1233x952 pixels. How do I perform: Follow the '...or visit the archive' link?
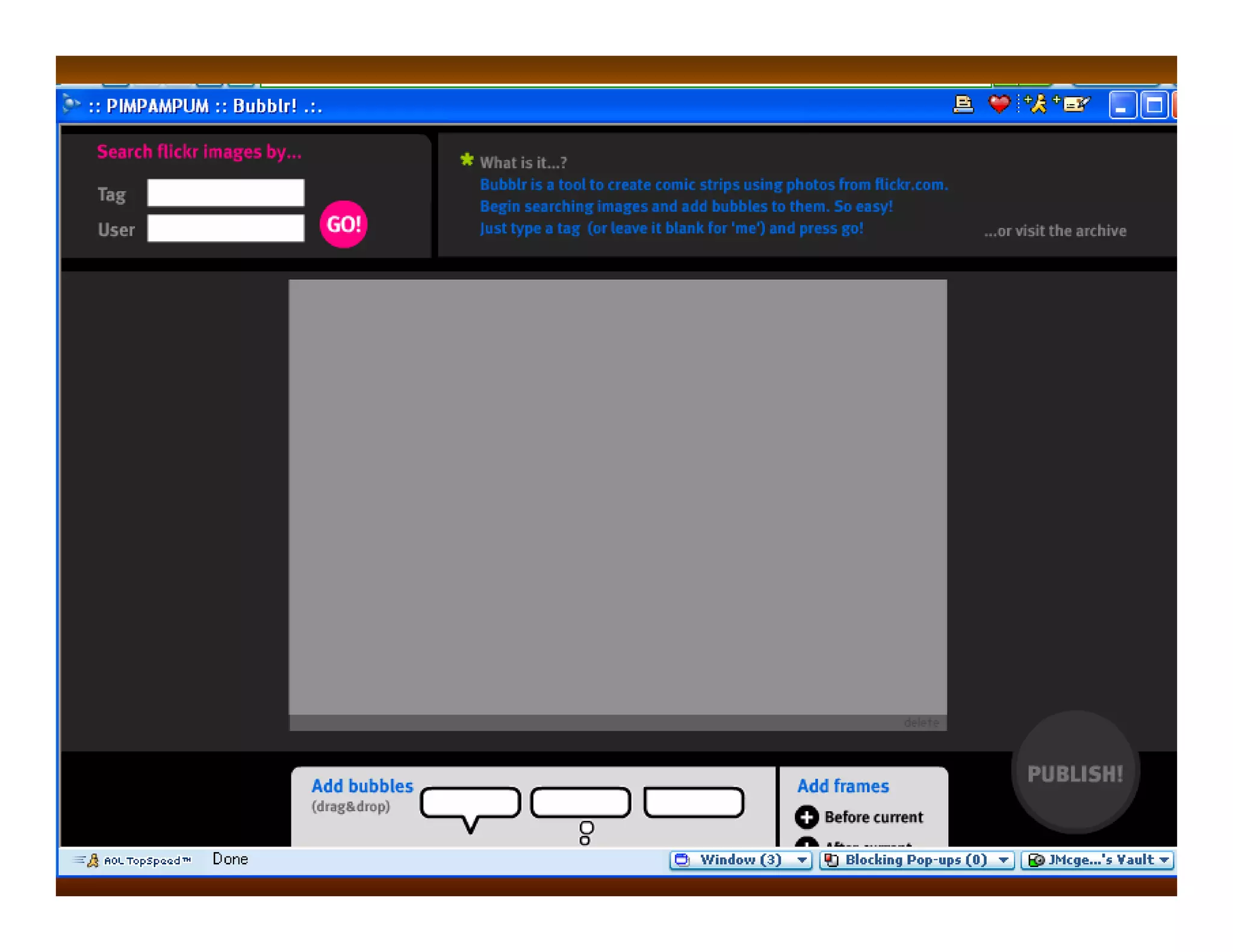[1055, 231]
